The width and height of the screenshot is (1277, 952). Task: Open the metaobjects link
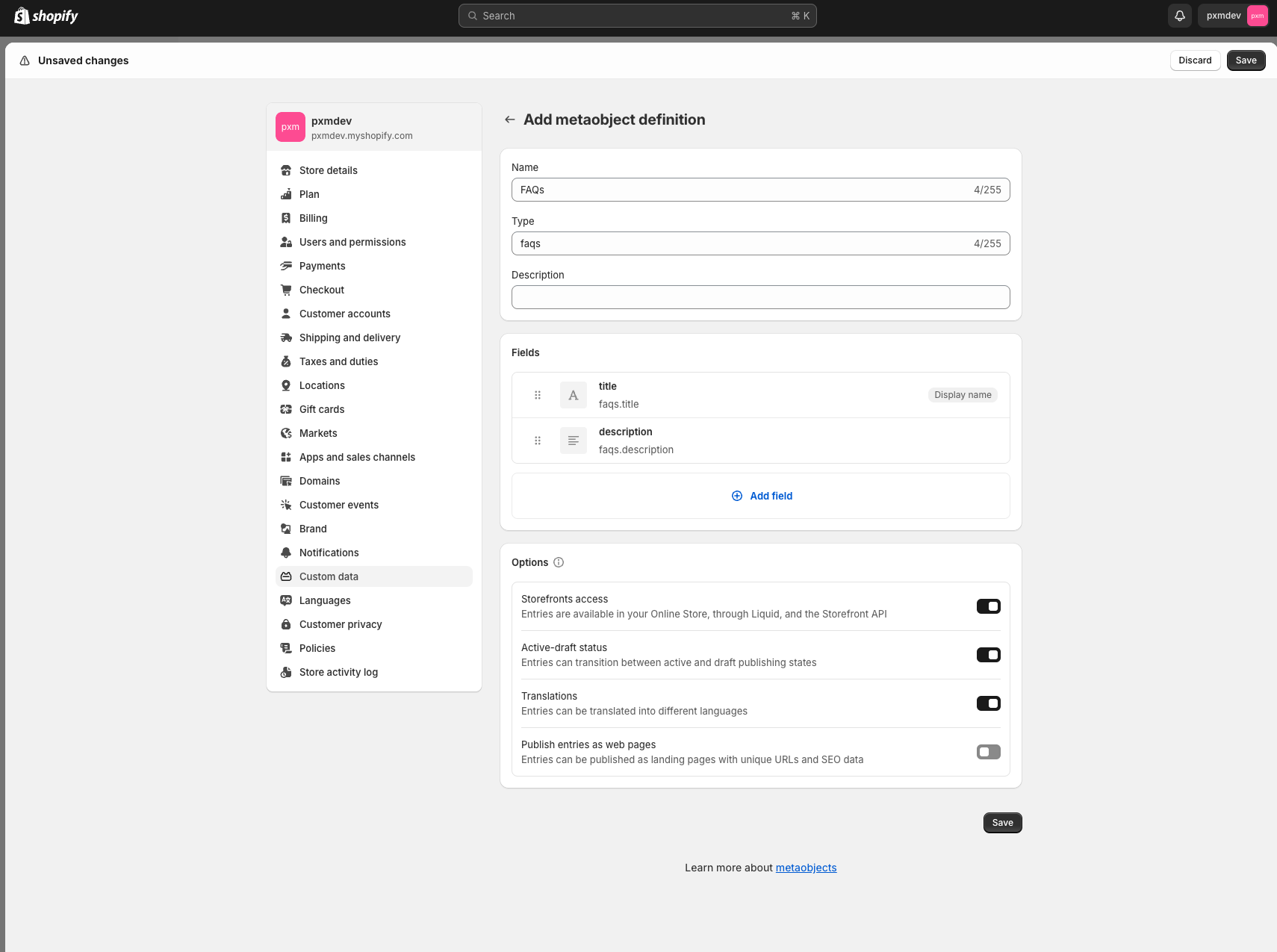click(806, 868)
